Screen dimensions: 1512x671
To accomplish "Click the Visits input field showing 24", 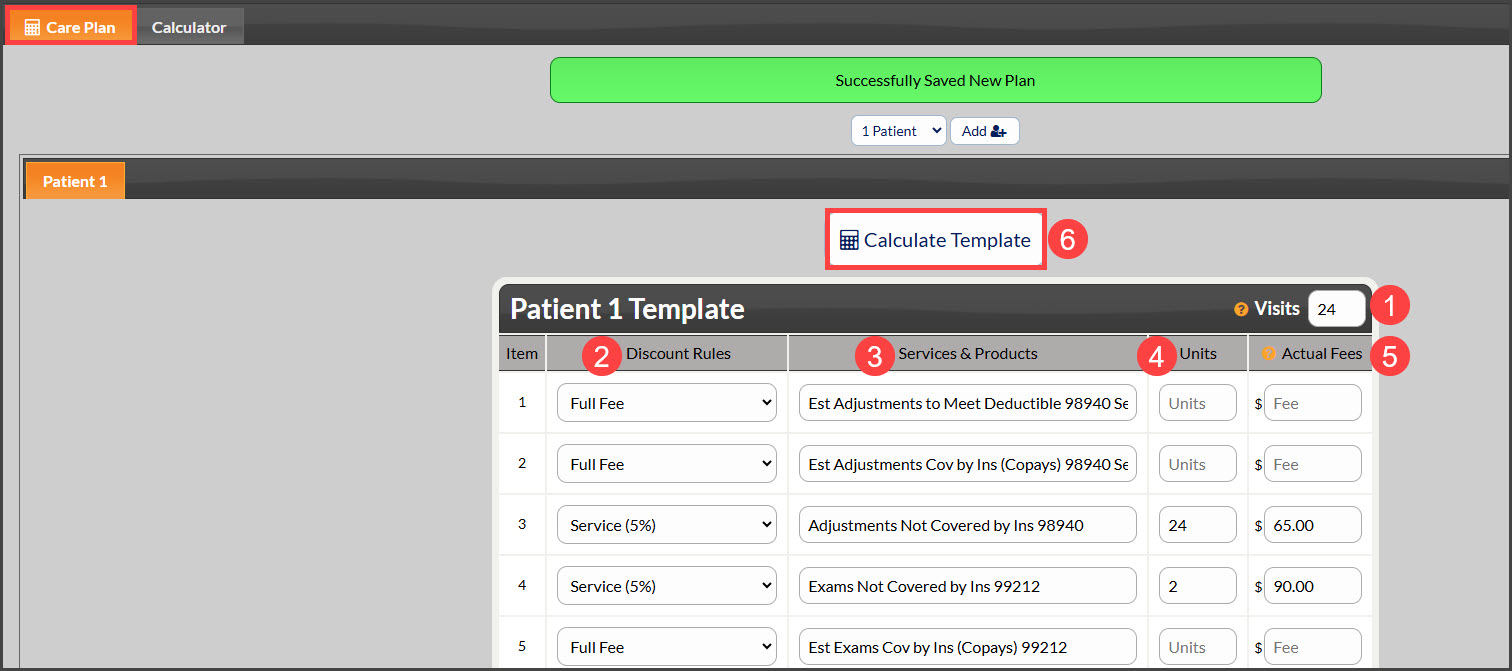I will tap(1336, 309).
